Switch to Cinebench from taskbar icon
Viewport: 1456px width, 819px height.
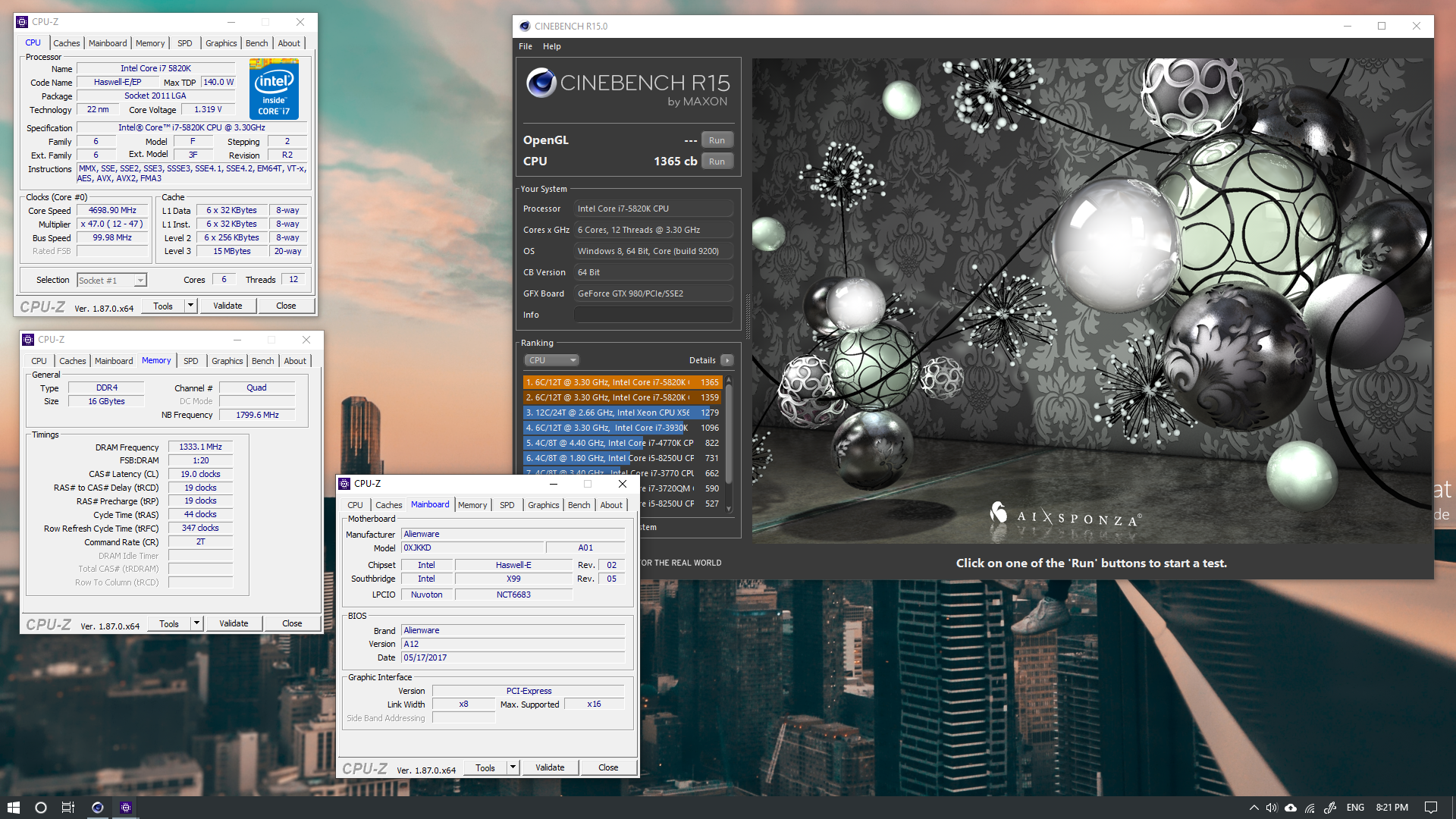[x=97, y=808]
